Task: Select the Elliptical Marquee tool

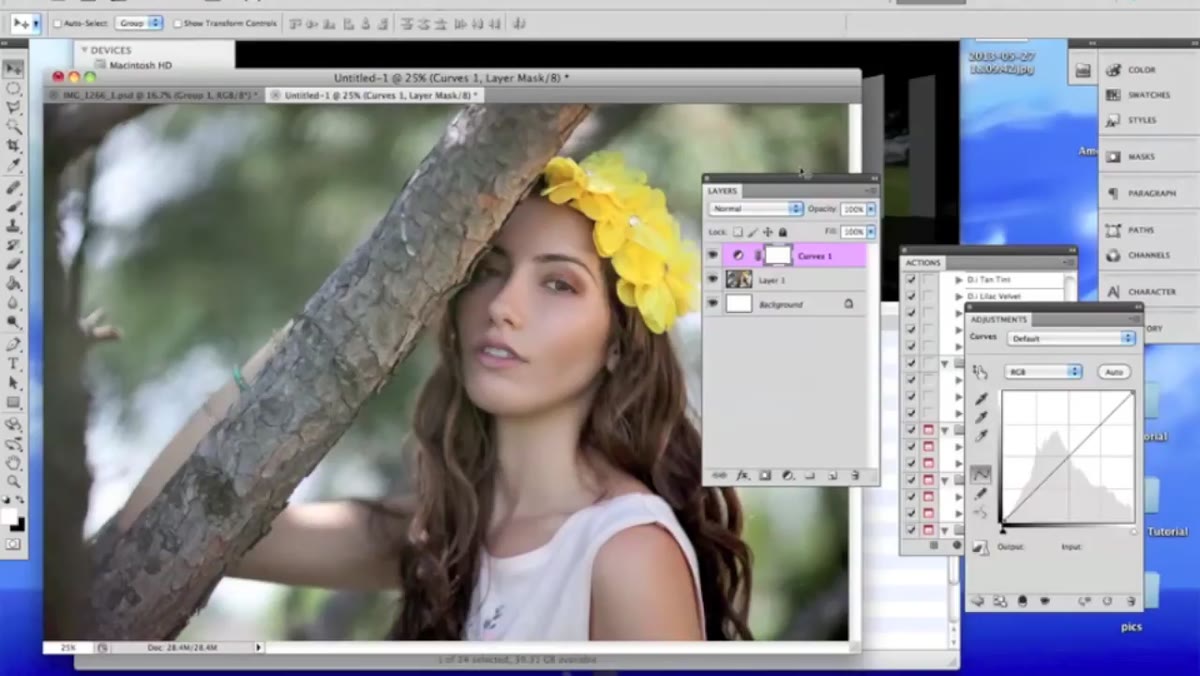Action: pos(13,88)
